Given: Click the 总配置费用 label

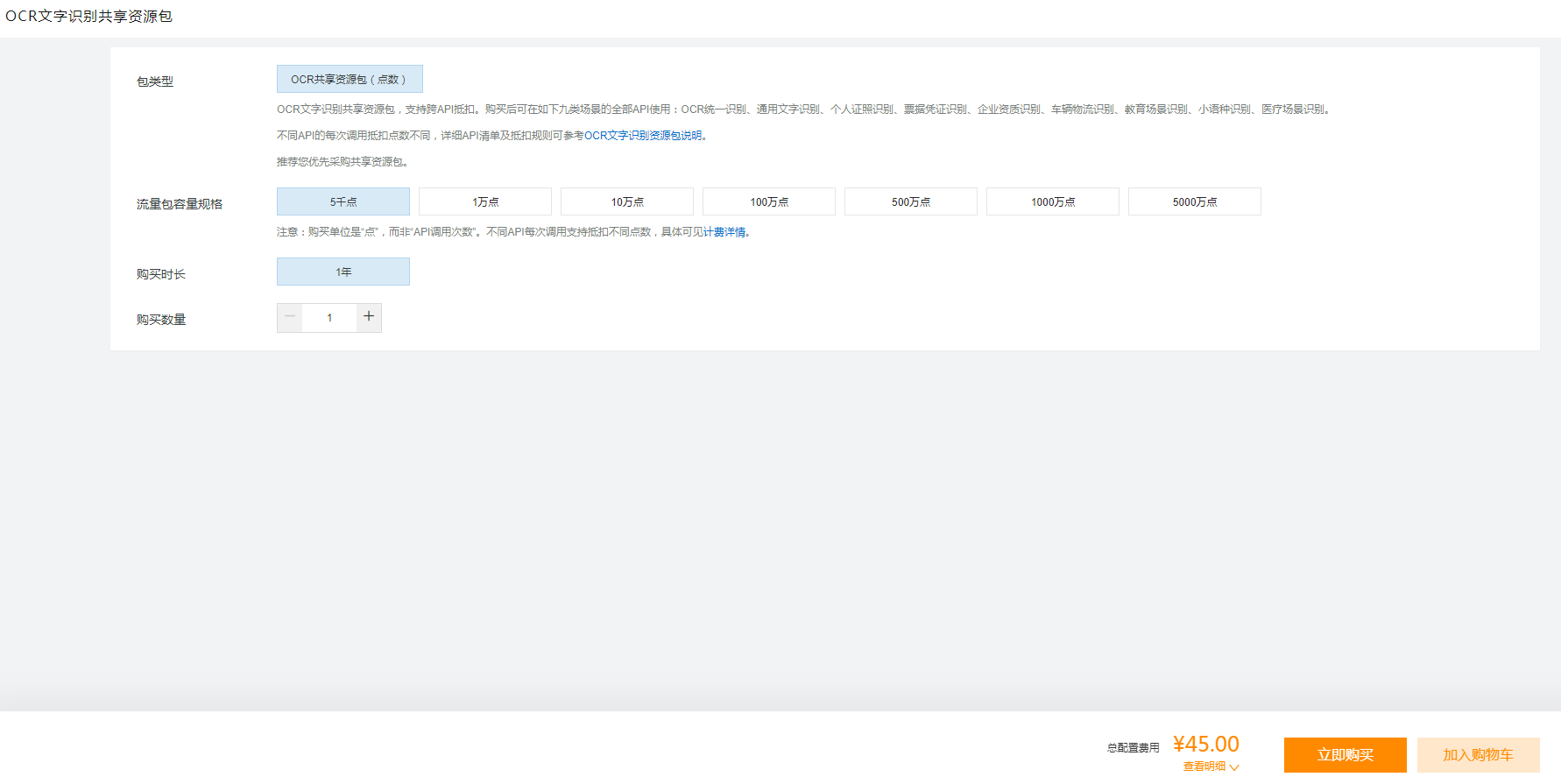Looking at the screenshot, I should [1134, 748].
